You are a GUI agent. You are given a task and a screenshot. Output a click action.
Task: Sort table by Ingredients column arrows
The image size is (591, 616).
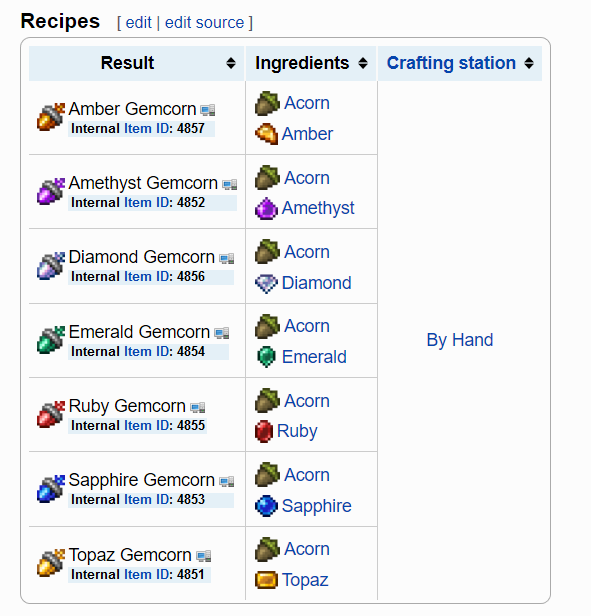point(363,63)
